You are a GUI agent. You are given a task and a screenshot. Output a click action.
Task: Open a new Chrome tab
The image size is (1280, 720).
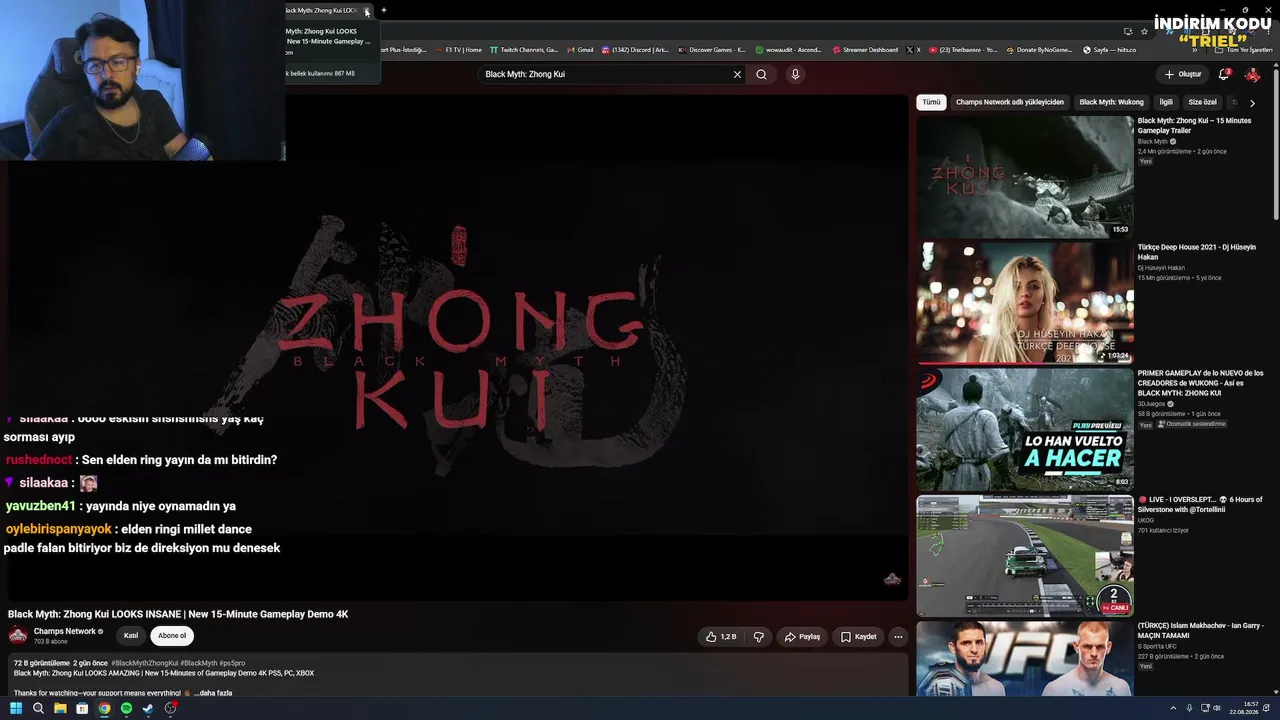384,11
